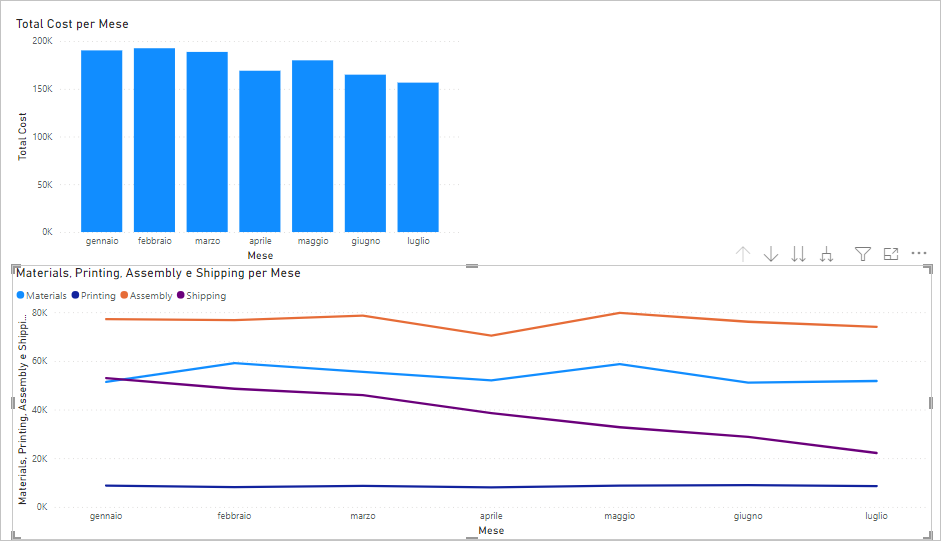Select Printing legend color marker
The height and width of the screenshot is (541, 941).
75,295
